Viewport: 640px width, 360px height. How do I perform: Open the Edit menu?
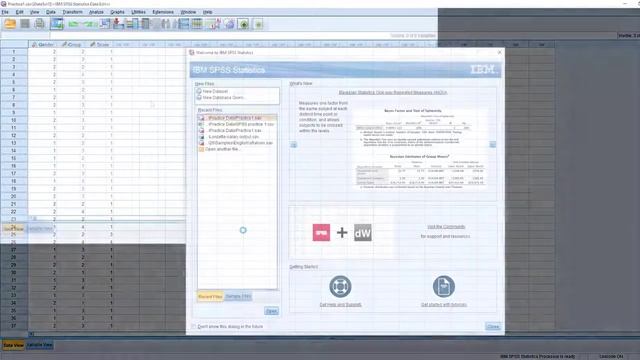(x=20, y=12)
